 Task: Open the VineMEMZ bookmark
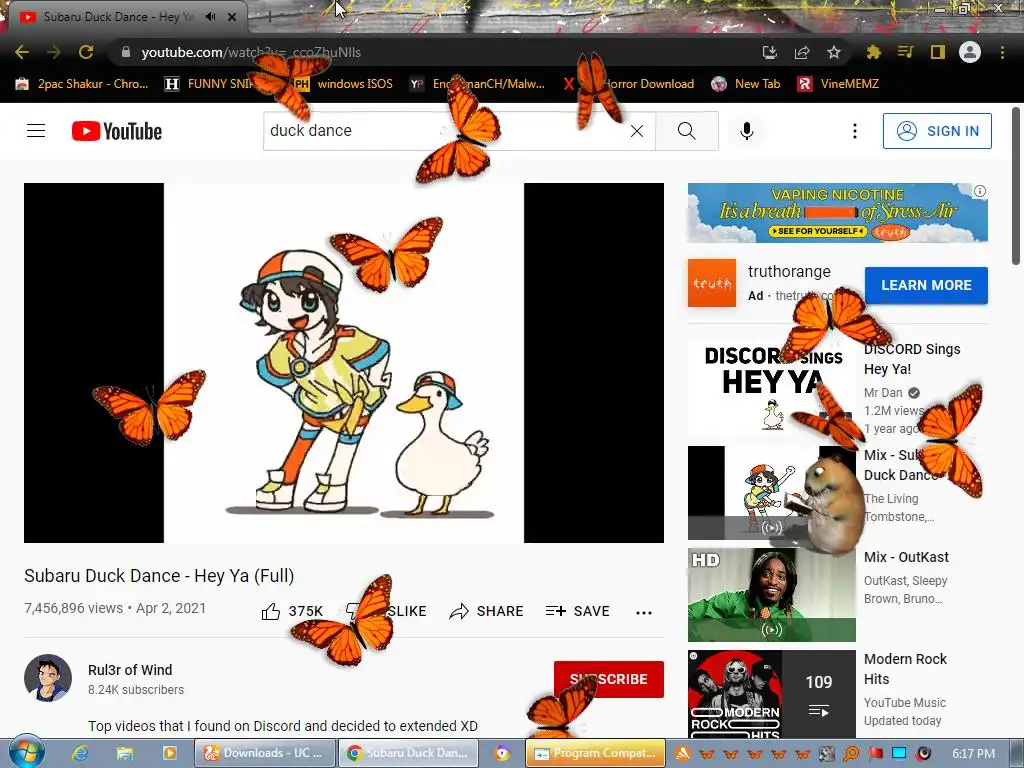(839, 84)
